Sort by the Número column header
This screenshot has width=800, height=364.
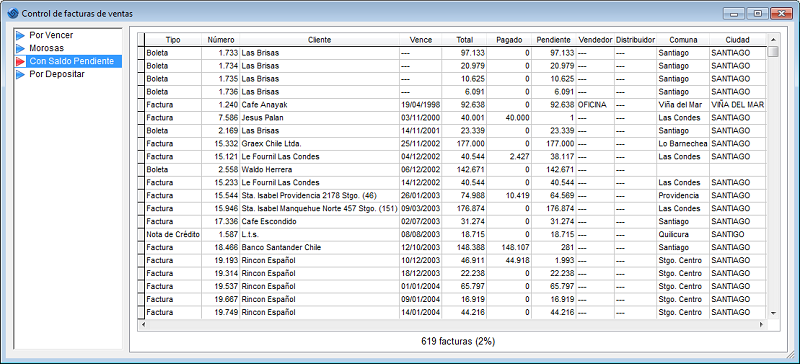[x=221, y=40]
